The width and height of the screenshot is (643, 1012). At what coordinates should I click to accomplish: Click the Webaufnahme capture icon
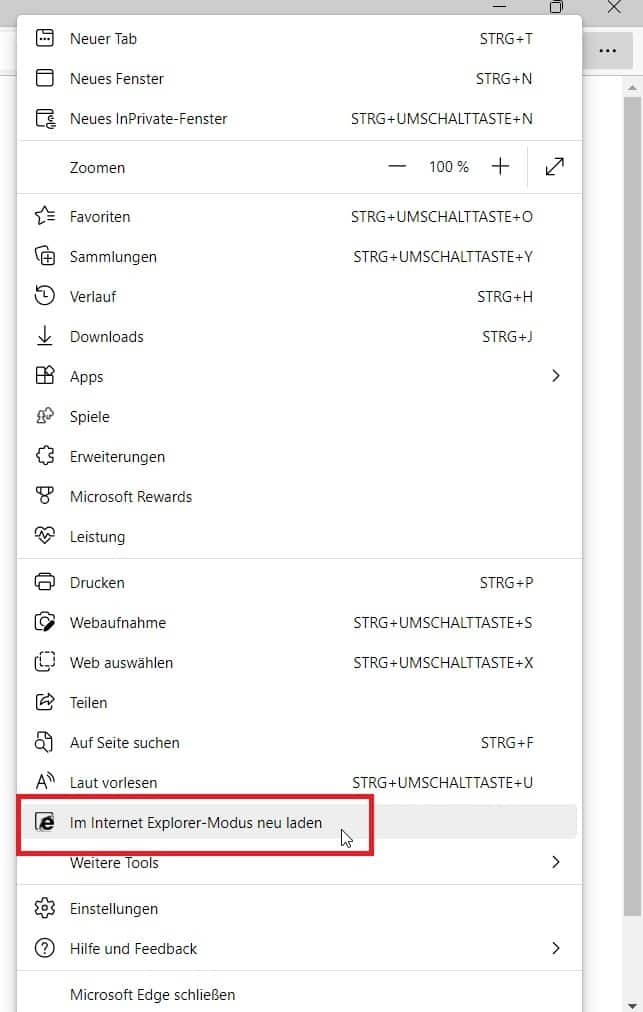44,623
